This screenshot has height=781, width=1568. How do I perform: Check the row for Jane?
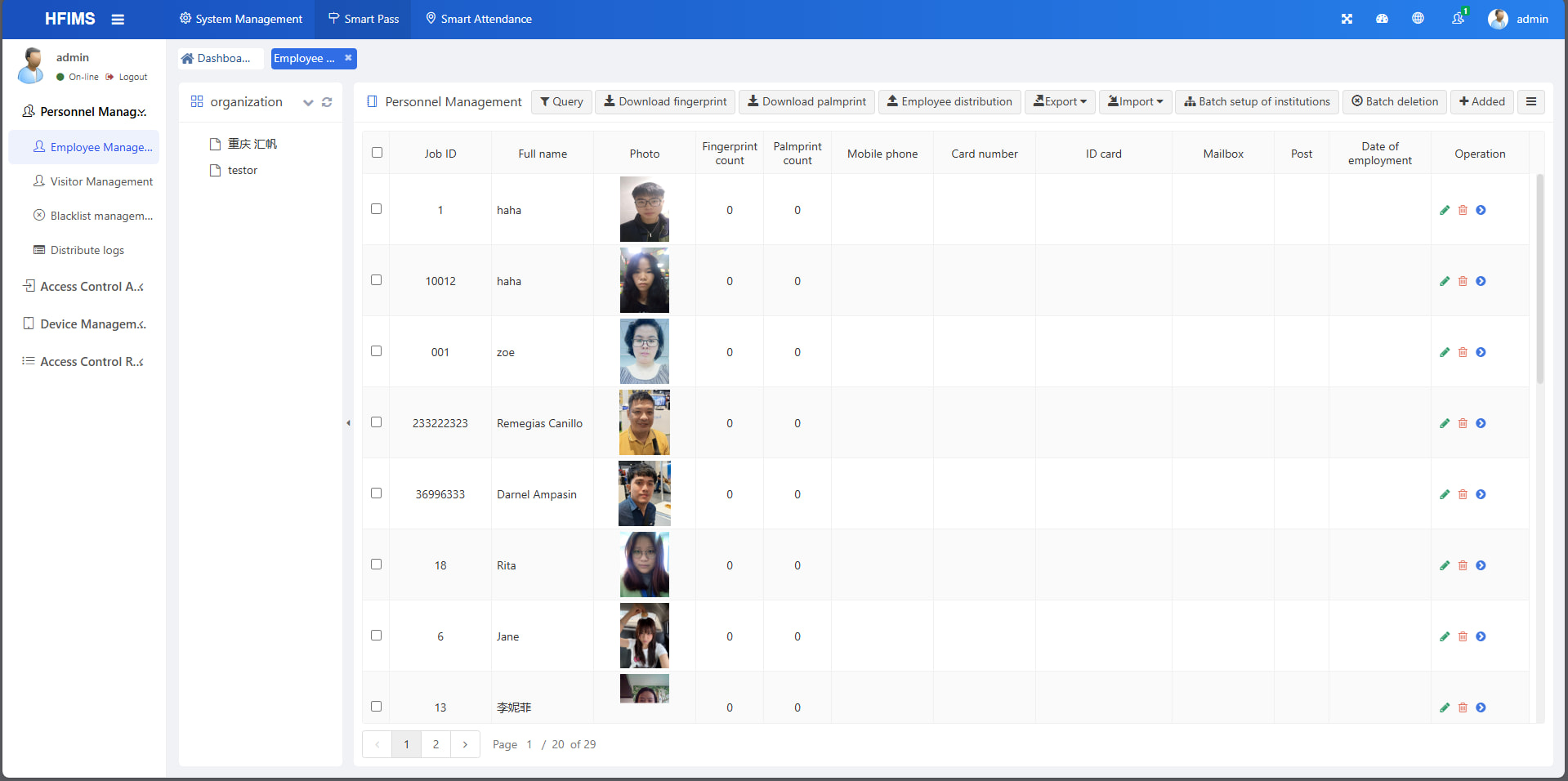[377, 635]
